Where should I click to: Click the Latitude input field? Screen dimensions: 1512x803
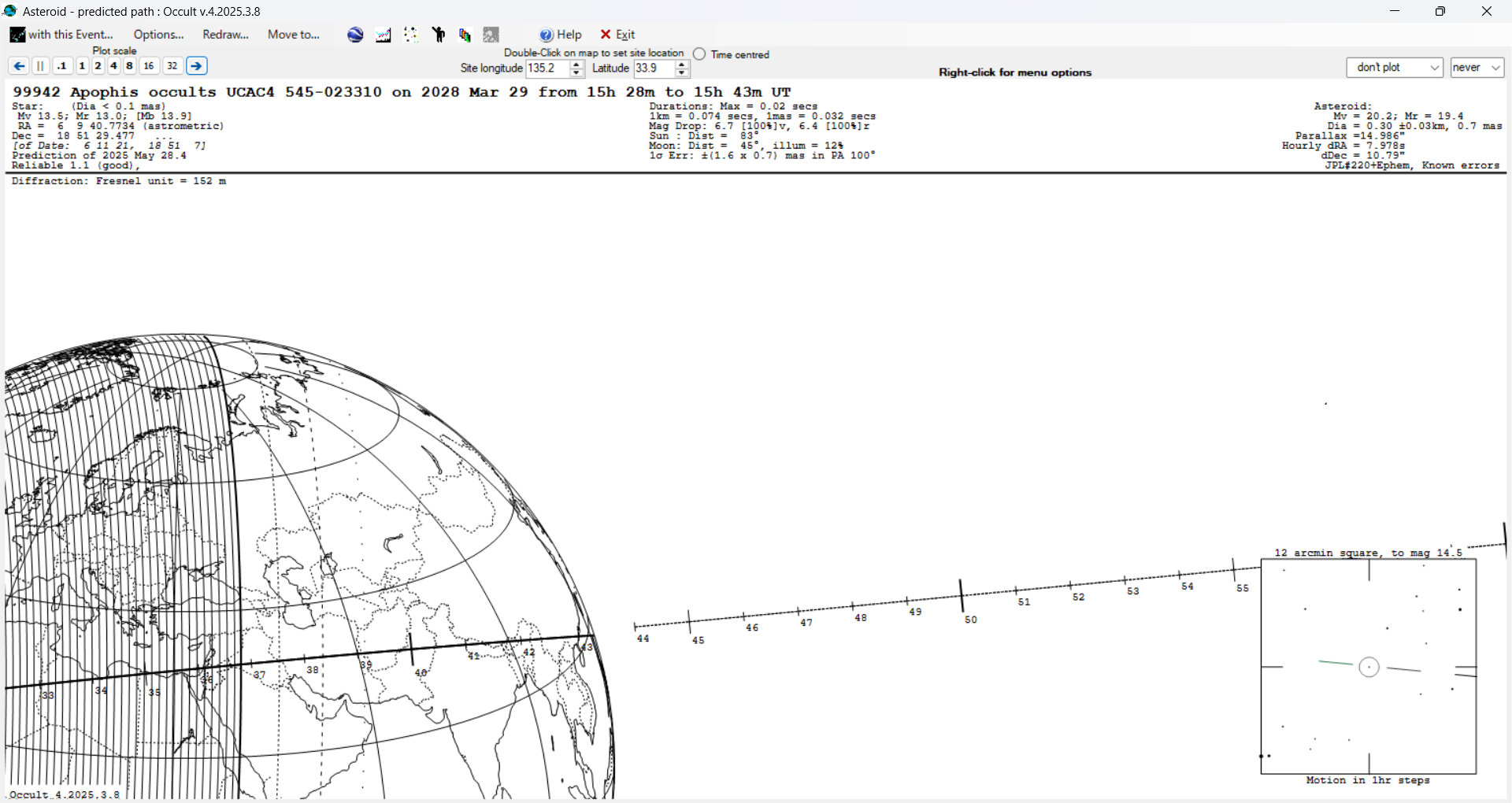click(x=654, y=68)
